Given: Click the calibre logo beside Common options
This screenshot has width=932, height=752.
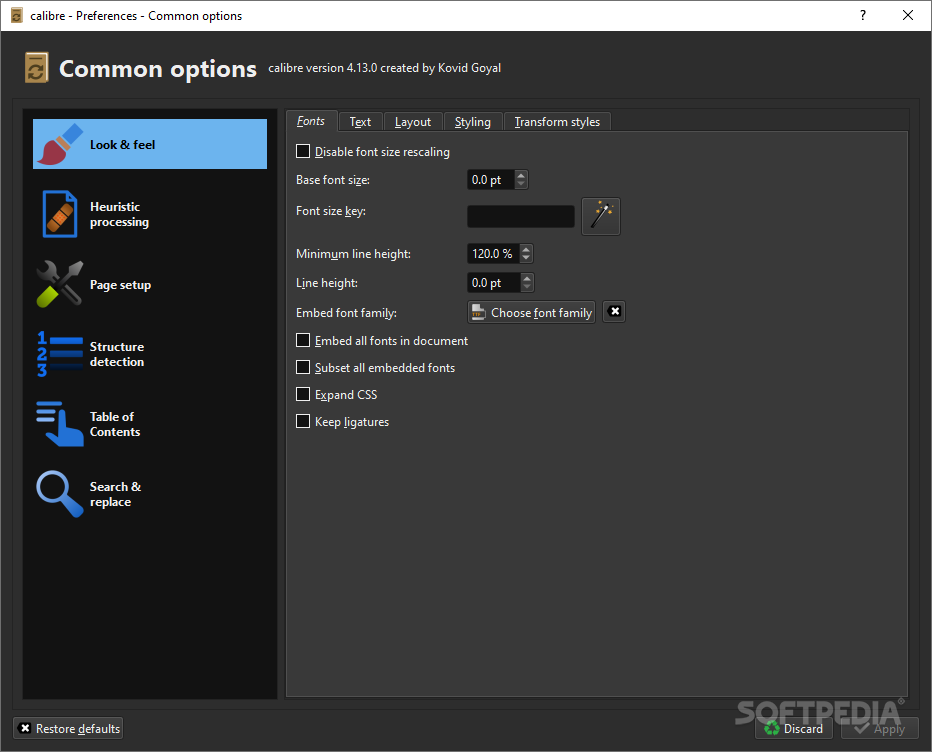Looking at the screenshot, I should coord(36,68).
